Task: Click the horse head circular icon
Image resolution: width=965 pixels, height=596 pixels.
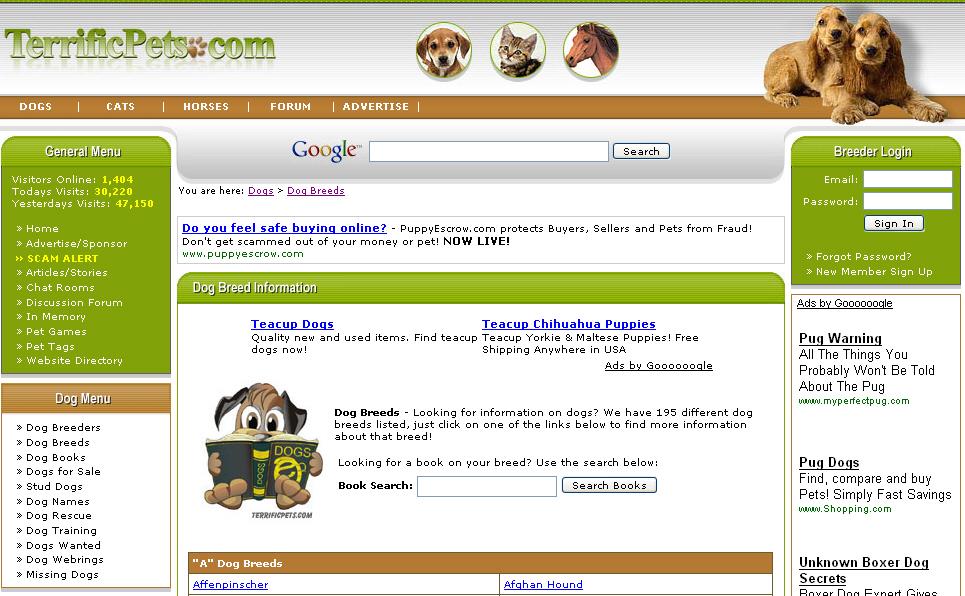Action: click(591, 50)
